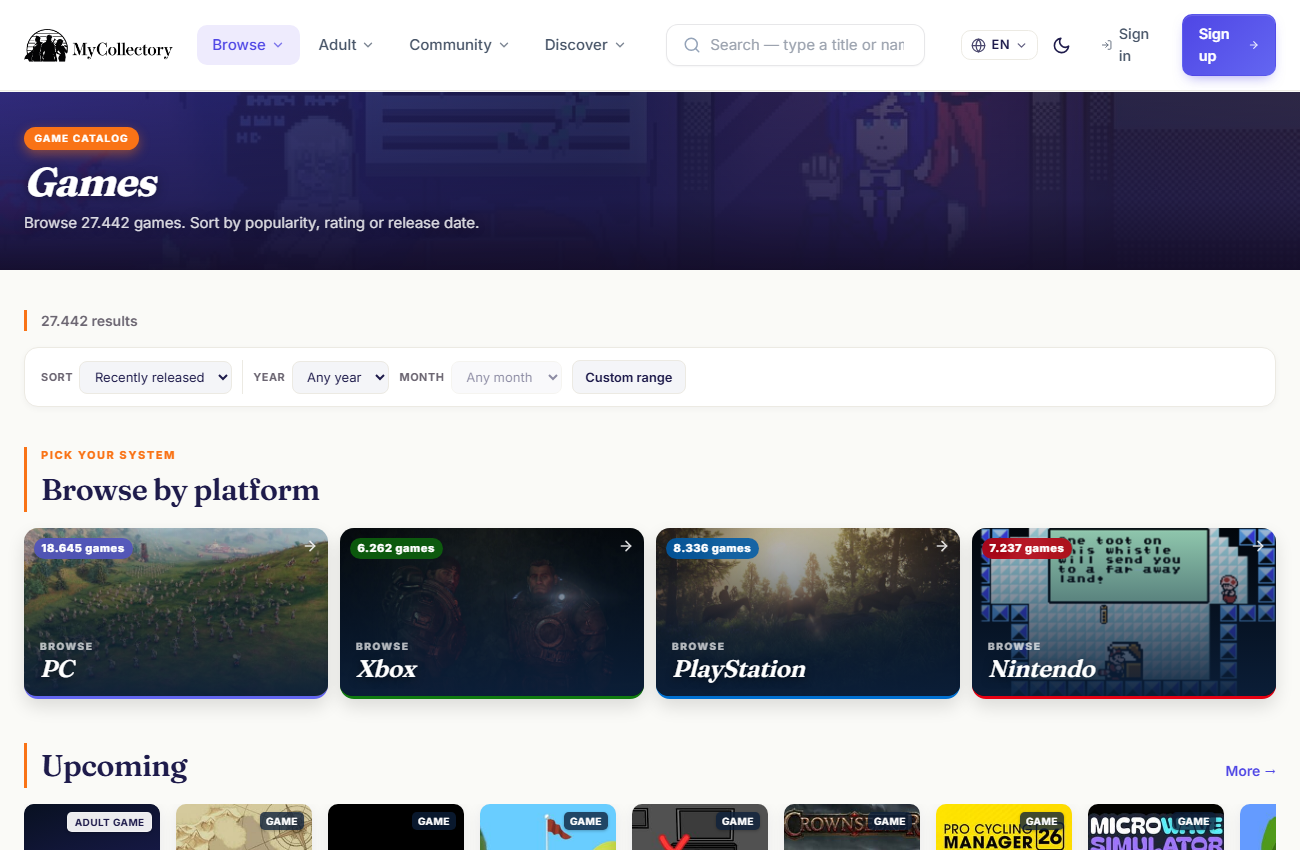Image resolution: width=1300 pixels, height=850 pixels.
Task: Open the Xbox platform card
Action: tap(492, 613)
